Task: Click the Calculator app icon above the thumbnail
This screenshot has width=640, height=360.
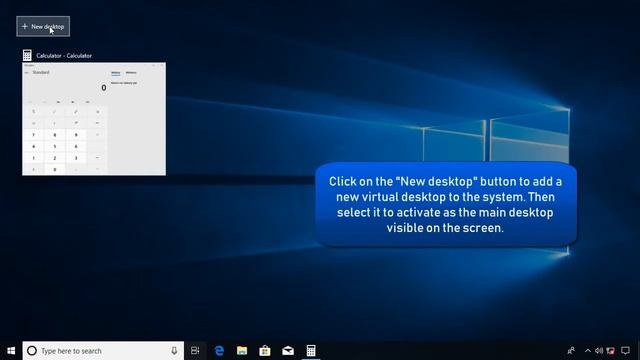Action: tap(27, 55)
